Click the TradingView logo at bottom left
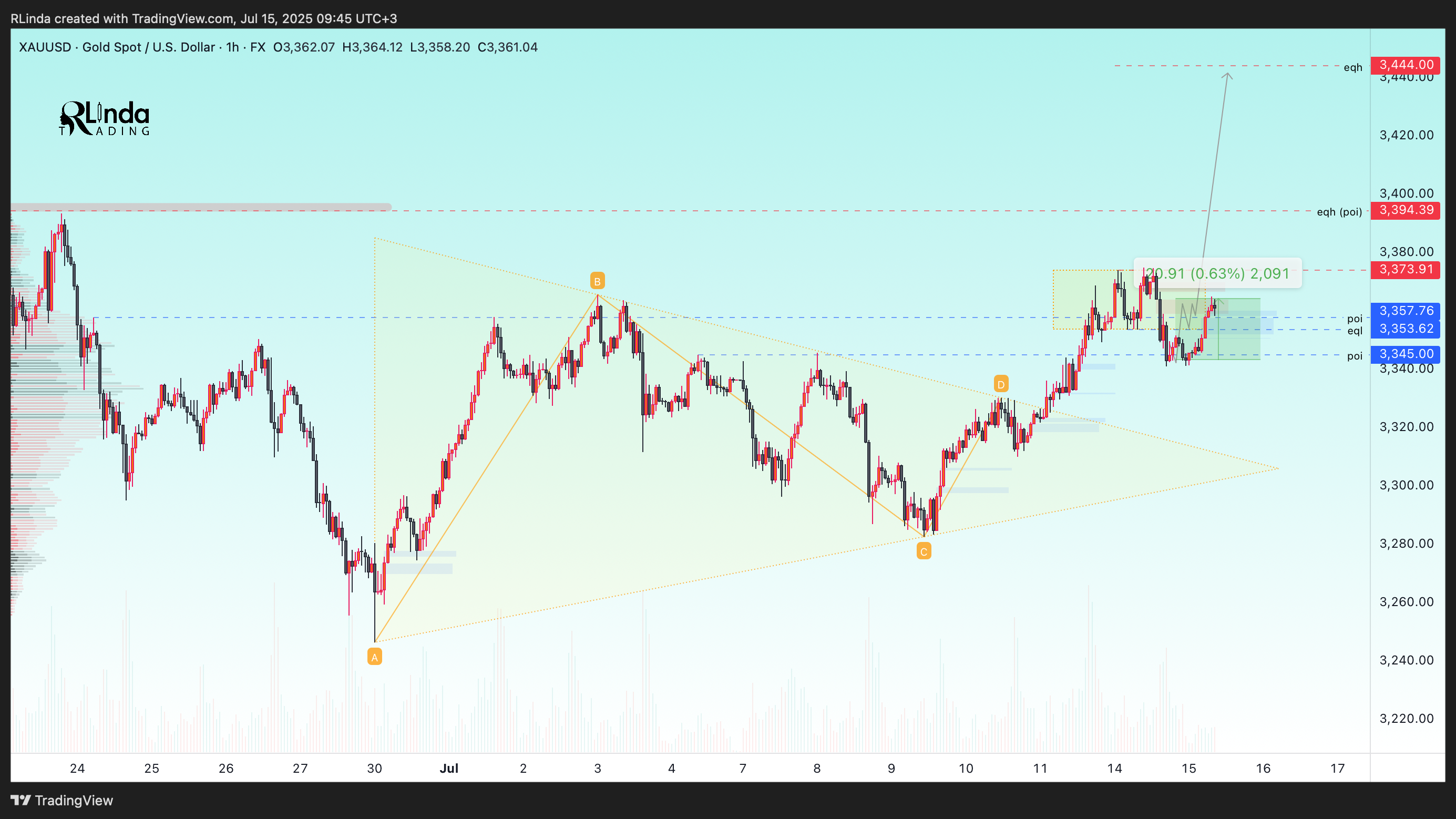The width and height of the screenshot is (1456, 819). tap(62, 801)
